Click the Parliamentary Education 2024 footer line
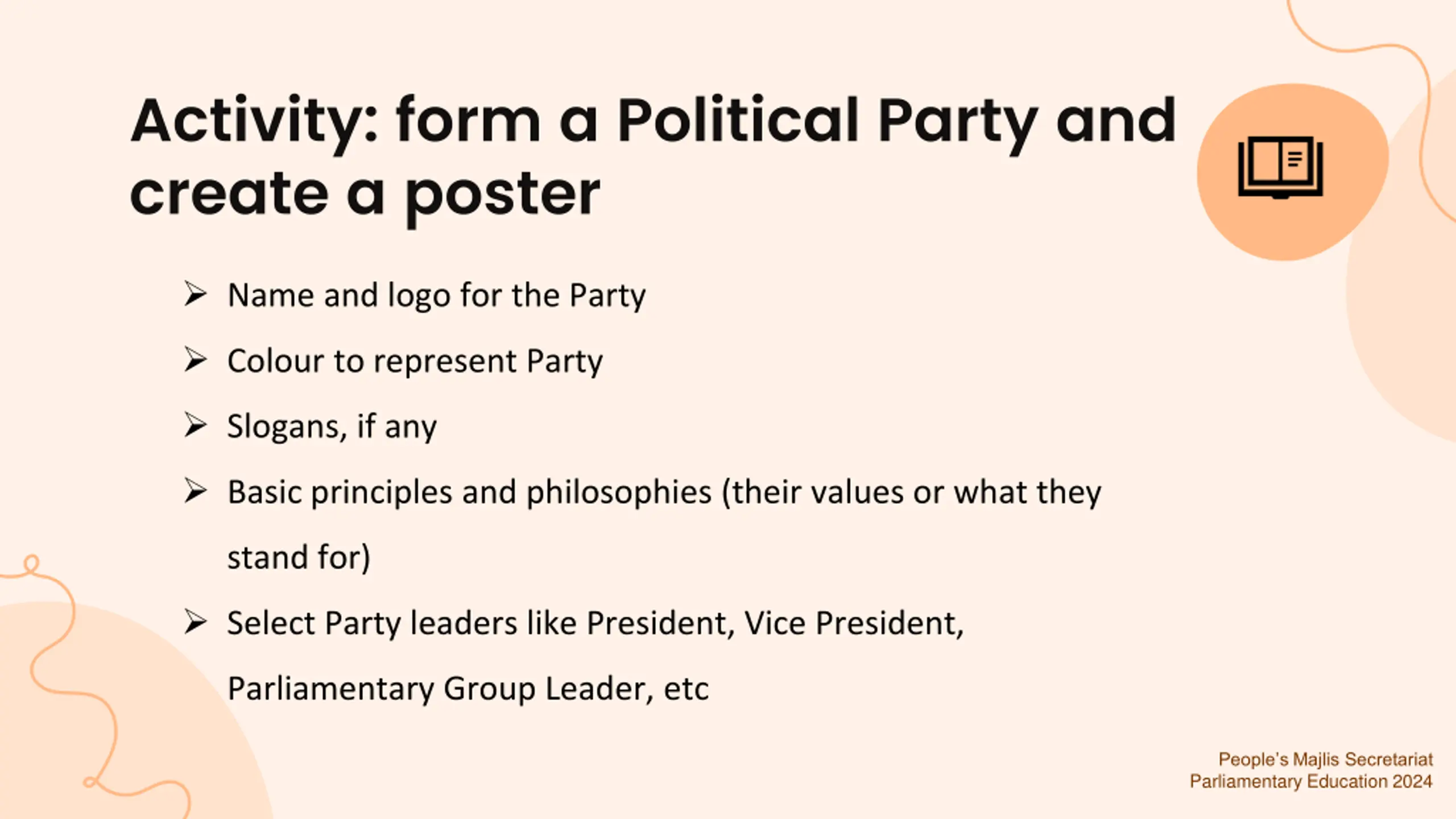Viewport: 1456px width, 819px height. (x=1311, y=781)
